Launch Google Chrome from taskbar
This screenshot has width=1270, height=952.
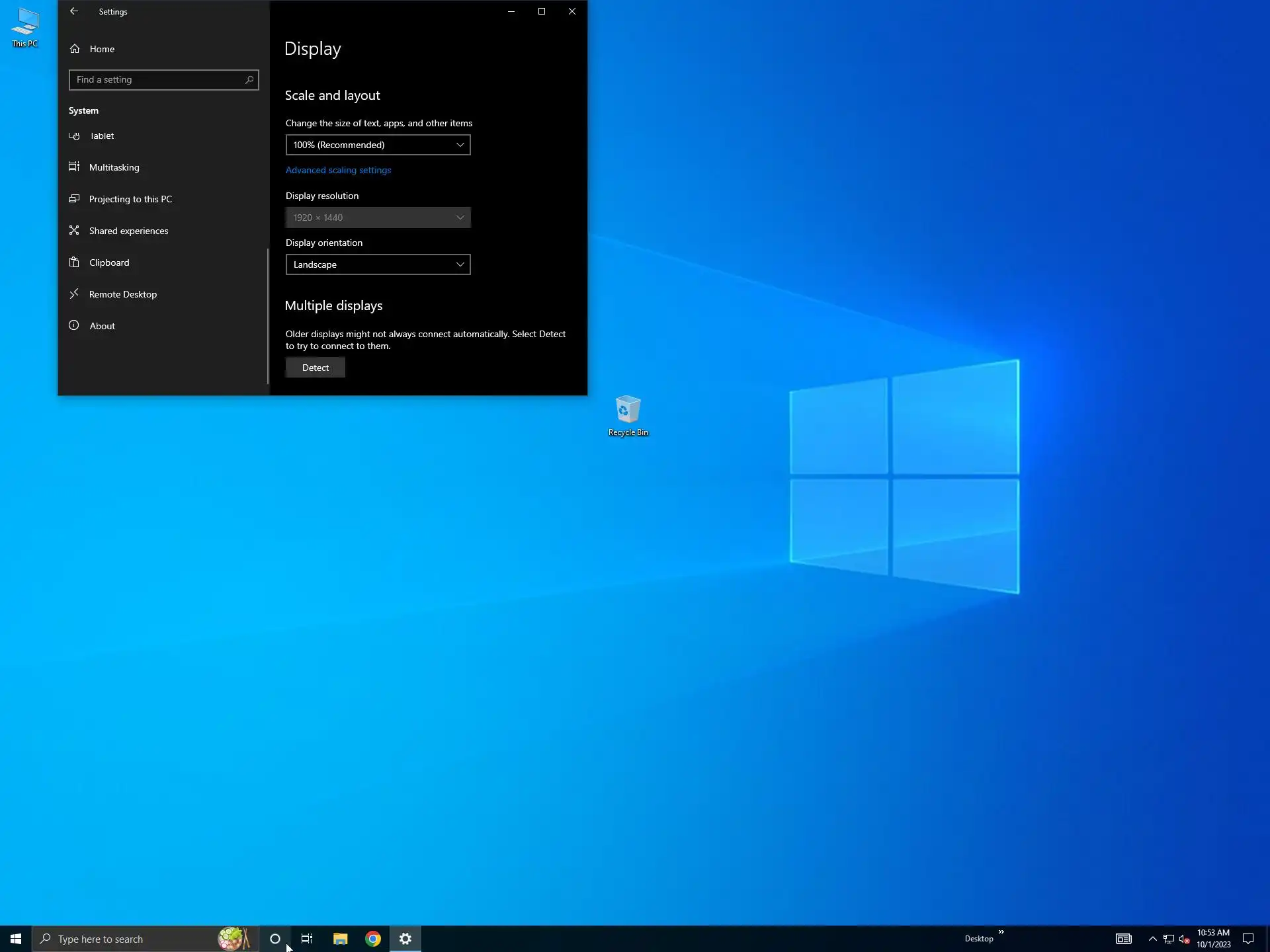pyautogui.click(x=373, y=939)
